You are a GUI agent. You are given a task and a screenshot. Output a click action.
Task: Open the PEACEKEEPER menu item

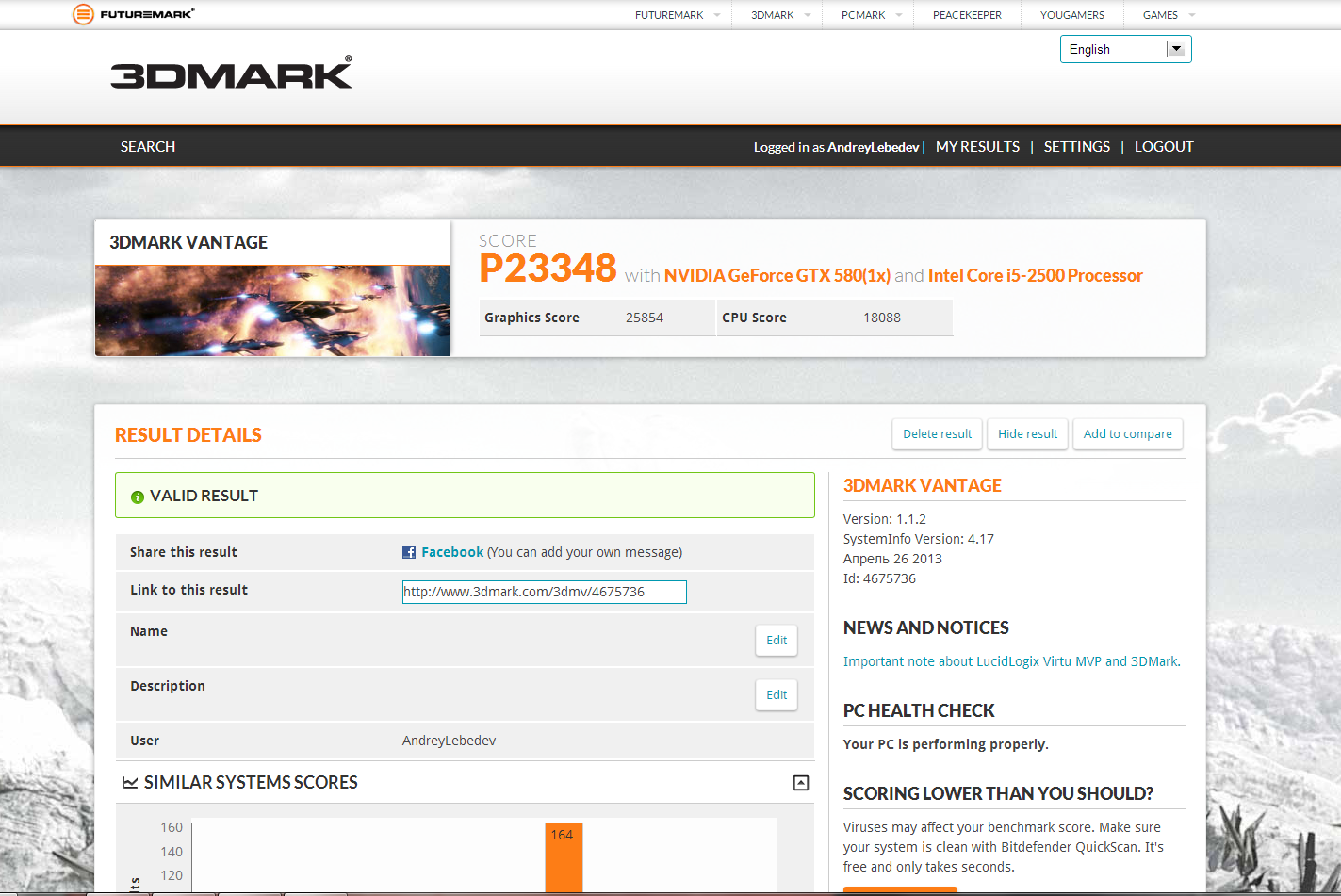[x=967, y=15]
